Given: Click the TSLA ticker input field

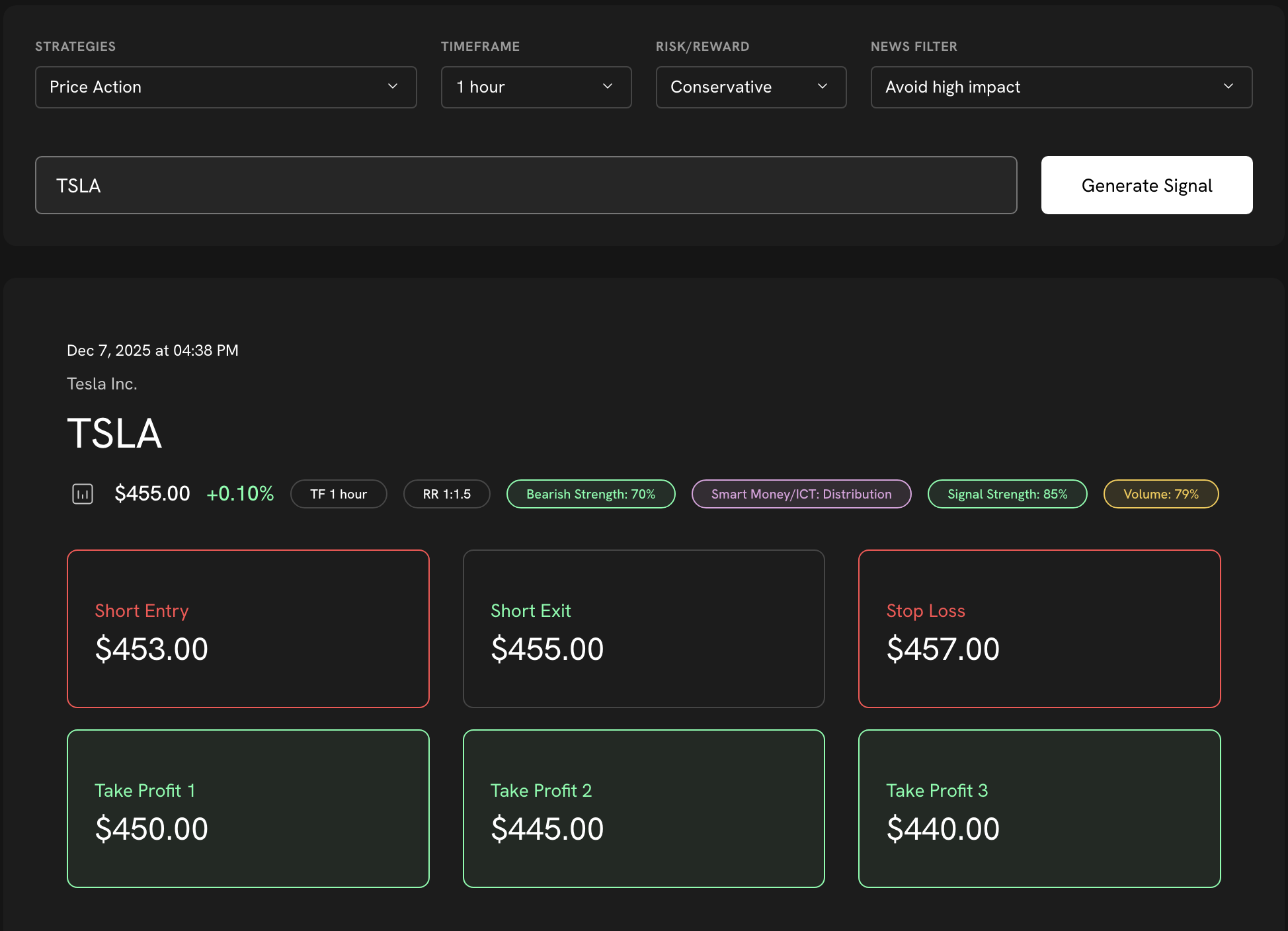Looking at the screenshot, I should click(x=526, y=185).
